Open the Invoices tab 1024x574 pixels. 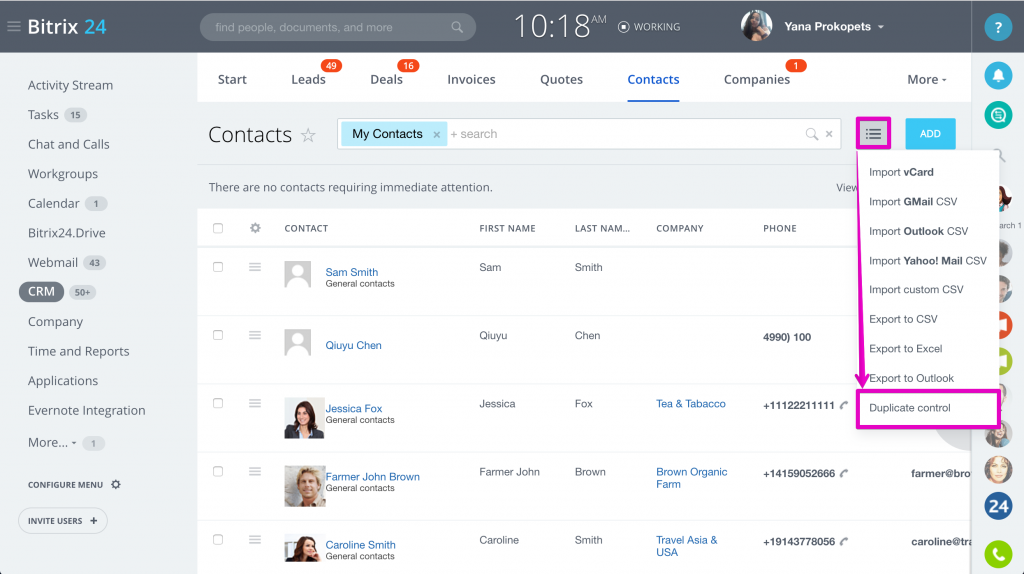point(472,79)
